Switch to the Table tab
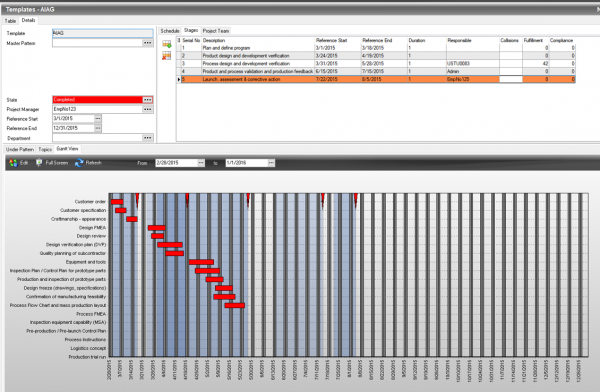The image size is (600, 392). click(x=10, y=21)
